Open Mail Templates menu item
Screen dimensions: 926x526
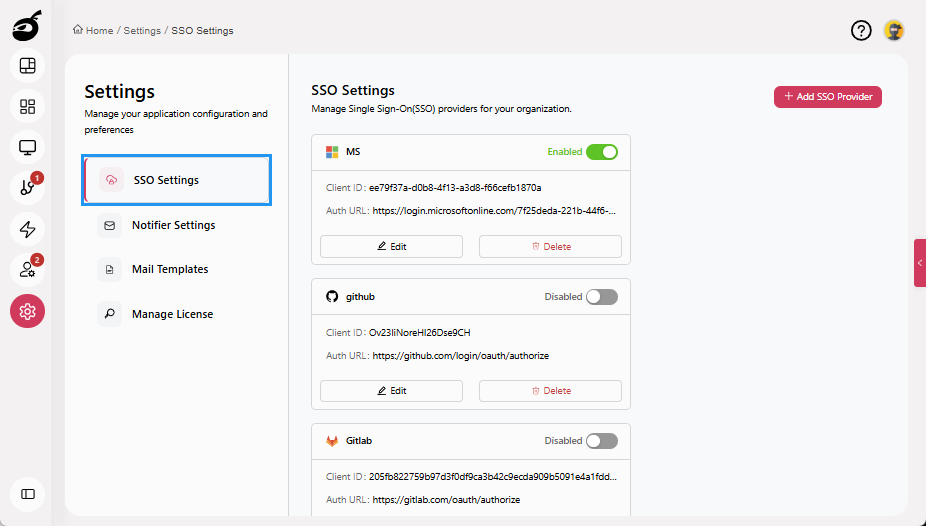point(177,269)
